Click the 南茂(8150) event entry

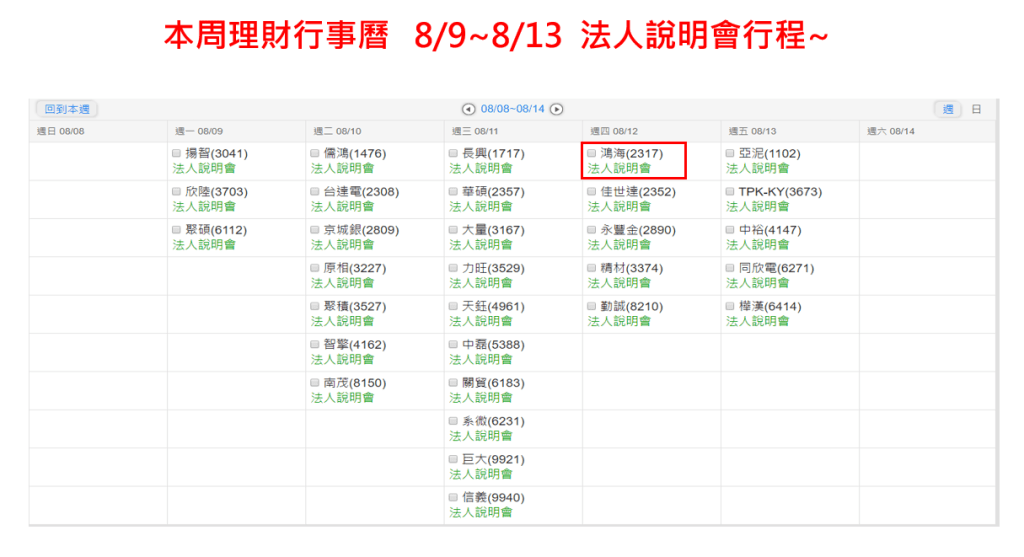tap(354, 383)
